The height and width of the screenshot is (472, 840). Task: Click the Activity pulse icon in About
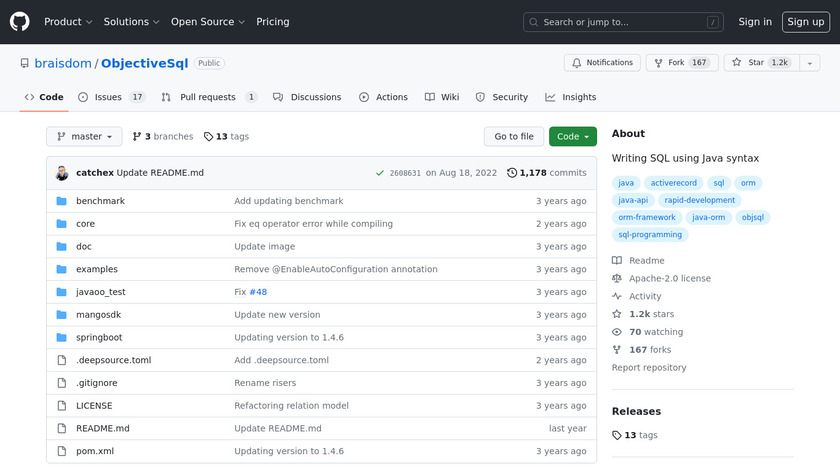(617, 296)
